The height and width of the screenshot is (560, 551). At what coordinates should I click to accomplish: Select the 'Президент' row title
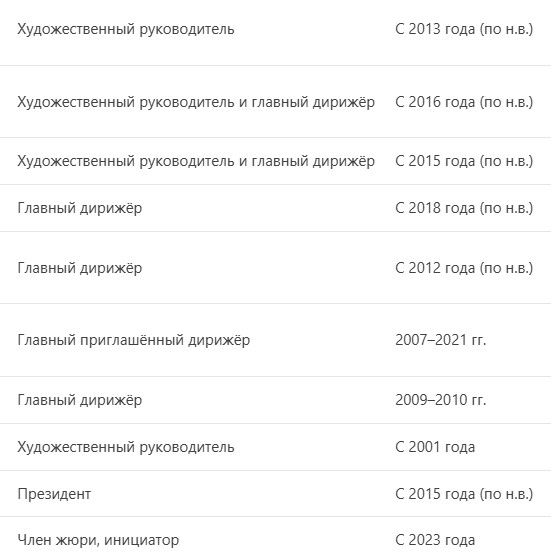54,495
